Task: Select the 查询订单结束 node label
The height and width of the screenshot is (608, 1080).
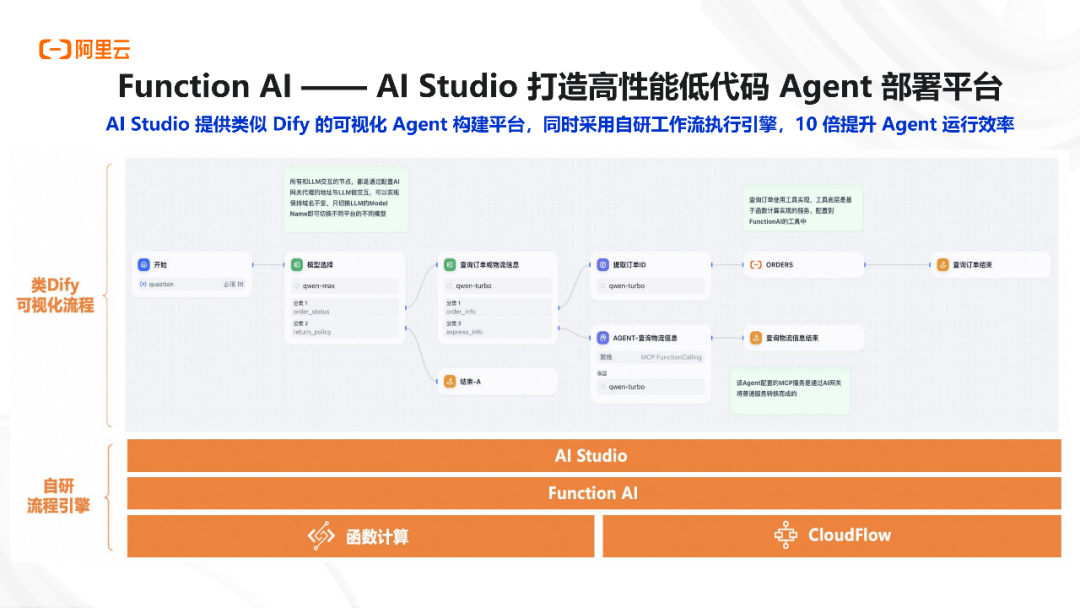Action: point(972,264)
